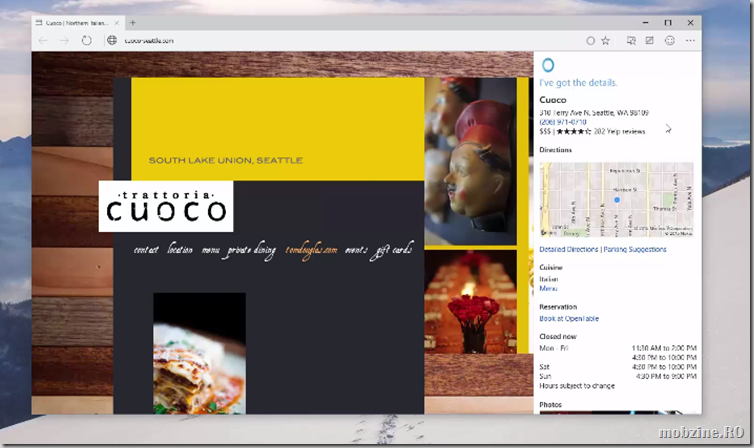754x448 pixels.
Task: Call the restaurant phone number (206) link
Action: coord(563,122)
